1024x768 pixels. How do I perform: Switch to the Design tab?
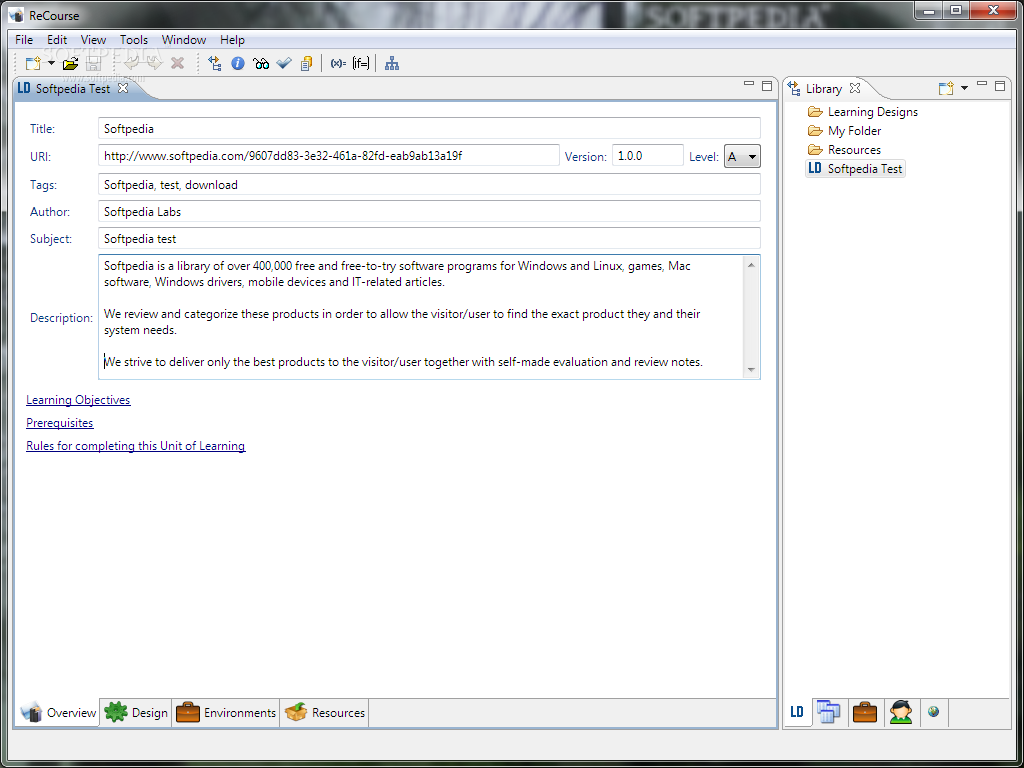coord(136,712)
